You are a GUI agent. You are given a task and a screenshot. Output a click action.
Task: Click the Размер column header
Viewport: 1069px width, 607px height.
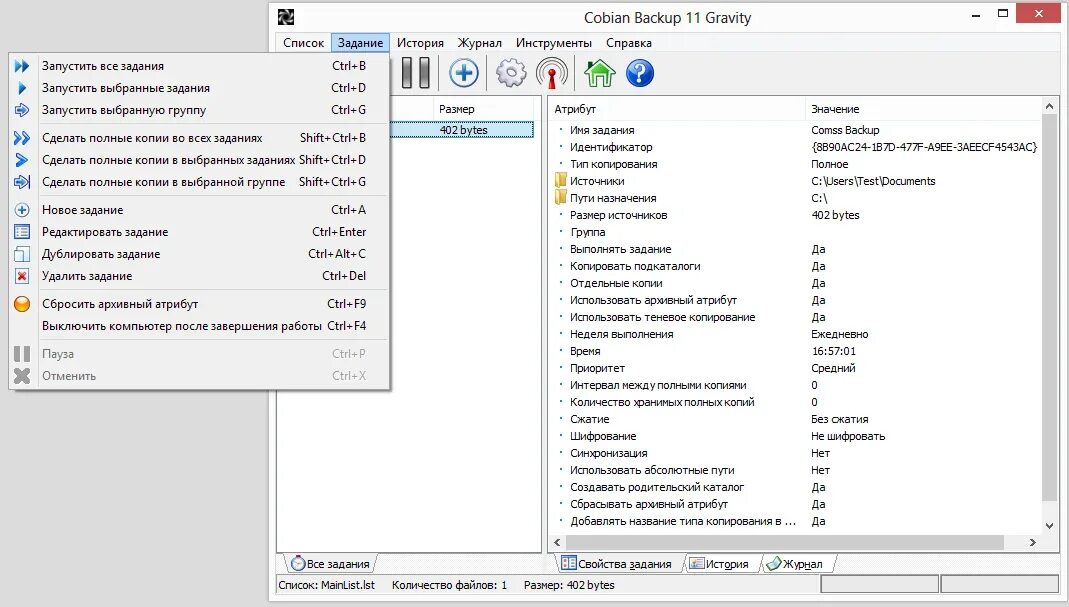(483, 109)
